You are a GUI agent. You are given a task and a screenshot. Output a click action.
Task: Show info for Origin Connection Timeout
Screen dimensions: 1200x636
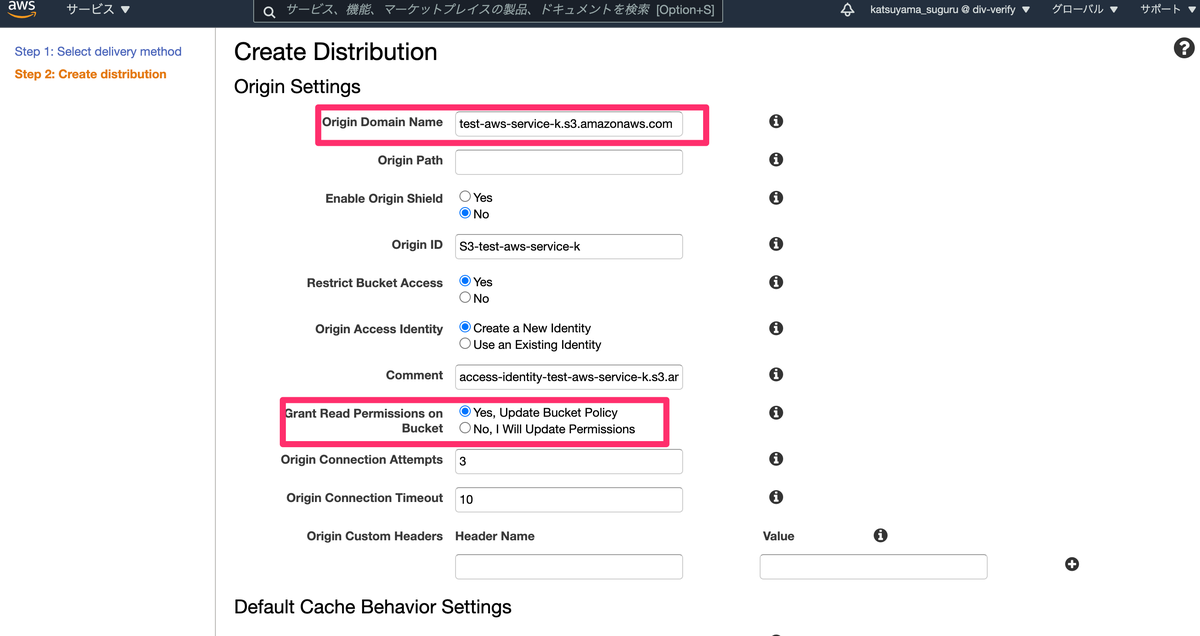coord(775,497)
